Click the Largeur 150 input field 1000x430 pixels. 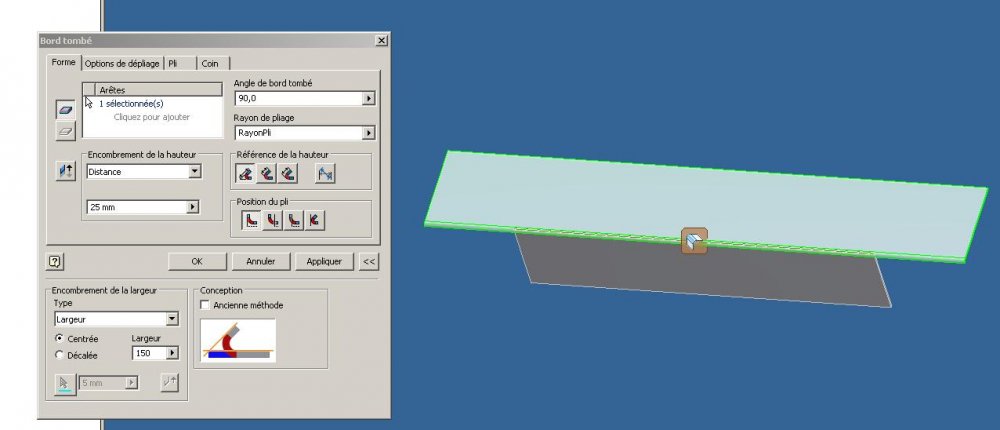point(149,353)
